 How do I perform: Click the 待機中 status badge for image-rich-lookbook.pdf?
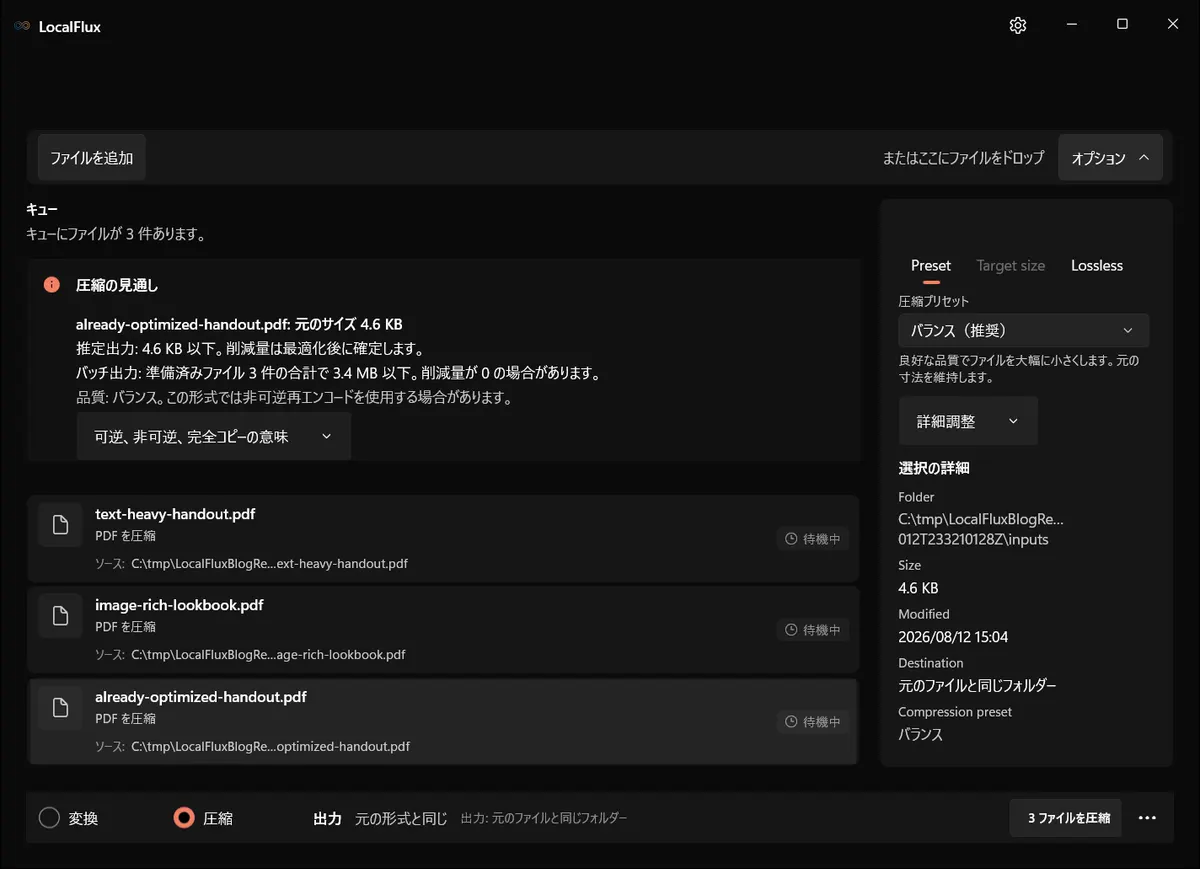coord(813,630)
